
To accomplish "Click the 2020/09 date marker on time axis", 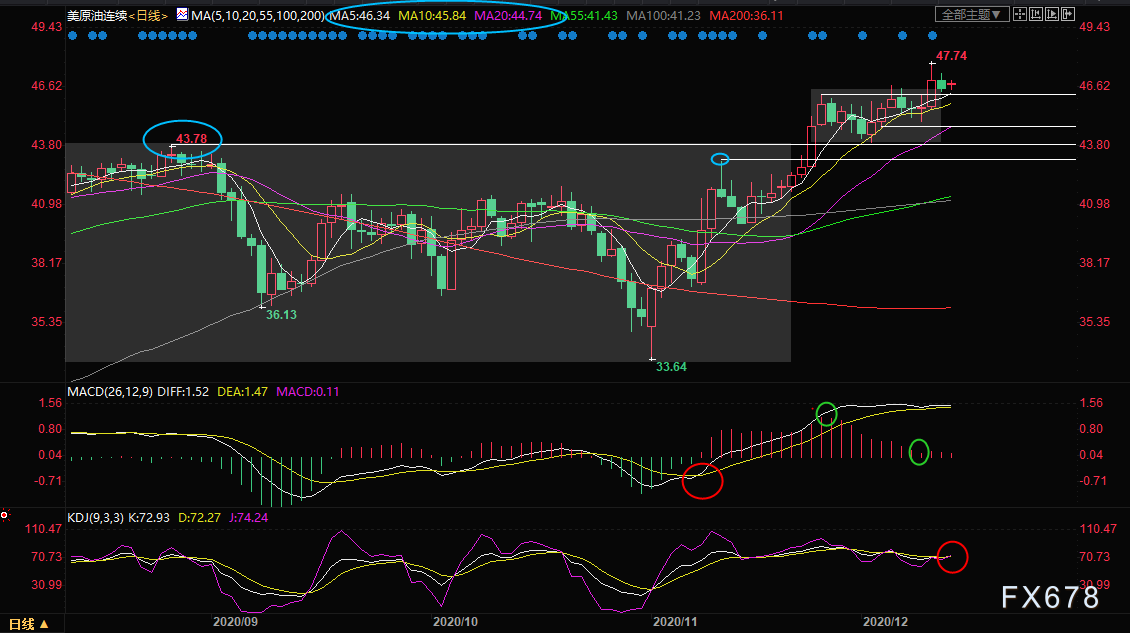I will tap(235, 621).
